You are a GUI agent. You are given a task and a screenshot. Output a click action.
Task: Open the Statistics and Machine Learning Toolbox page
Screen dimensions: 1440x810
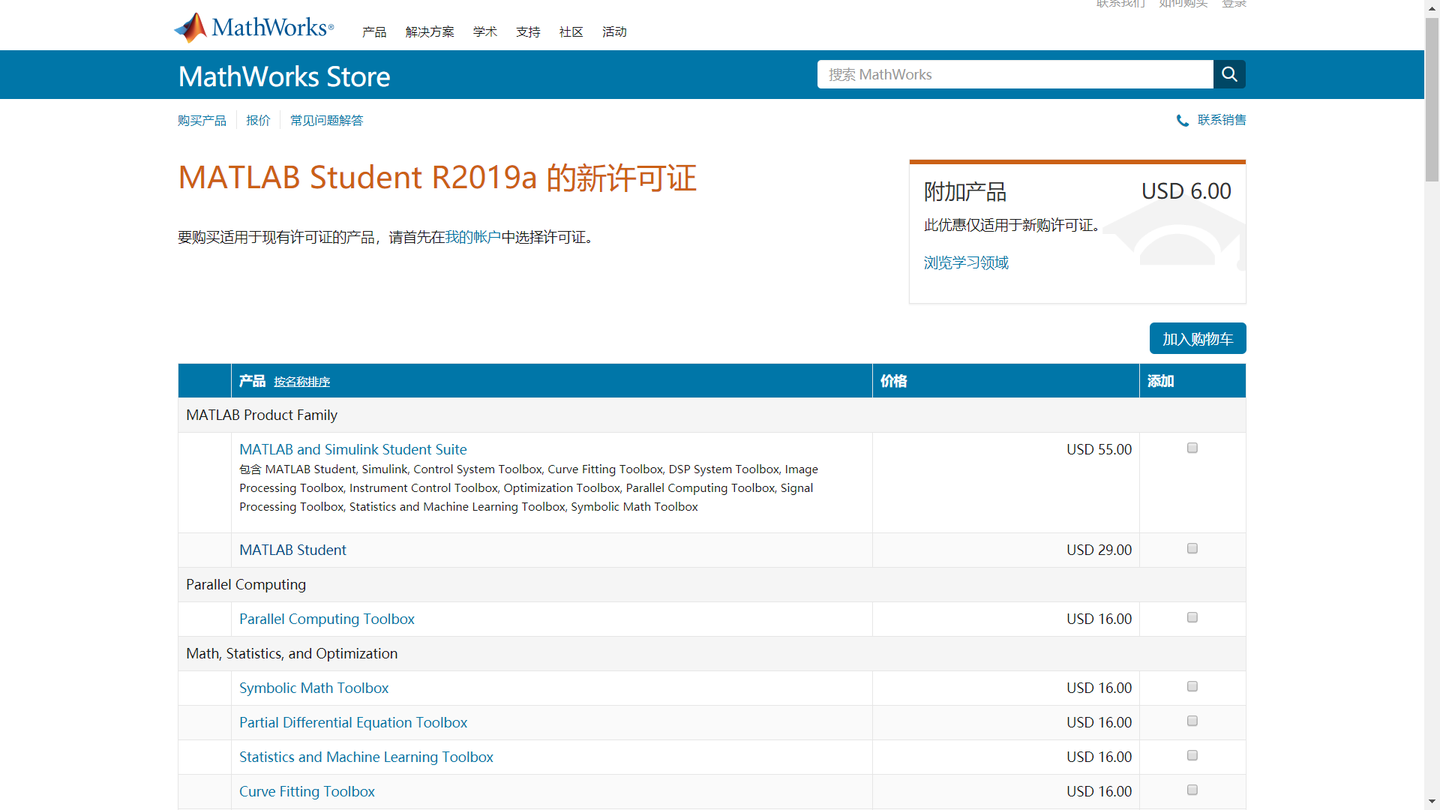point(365,757)
